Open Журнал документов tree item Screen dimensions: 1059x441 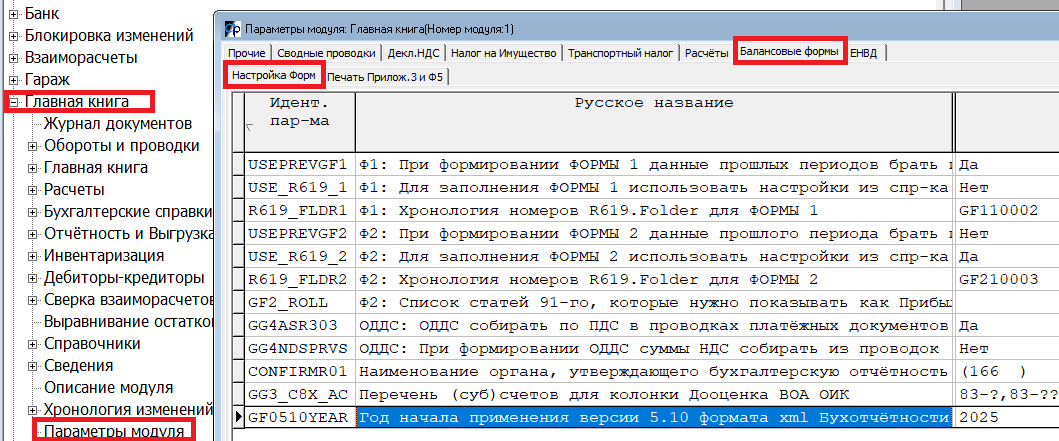pos(117,123)
